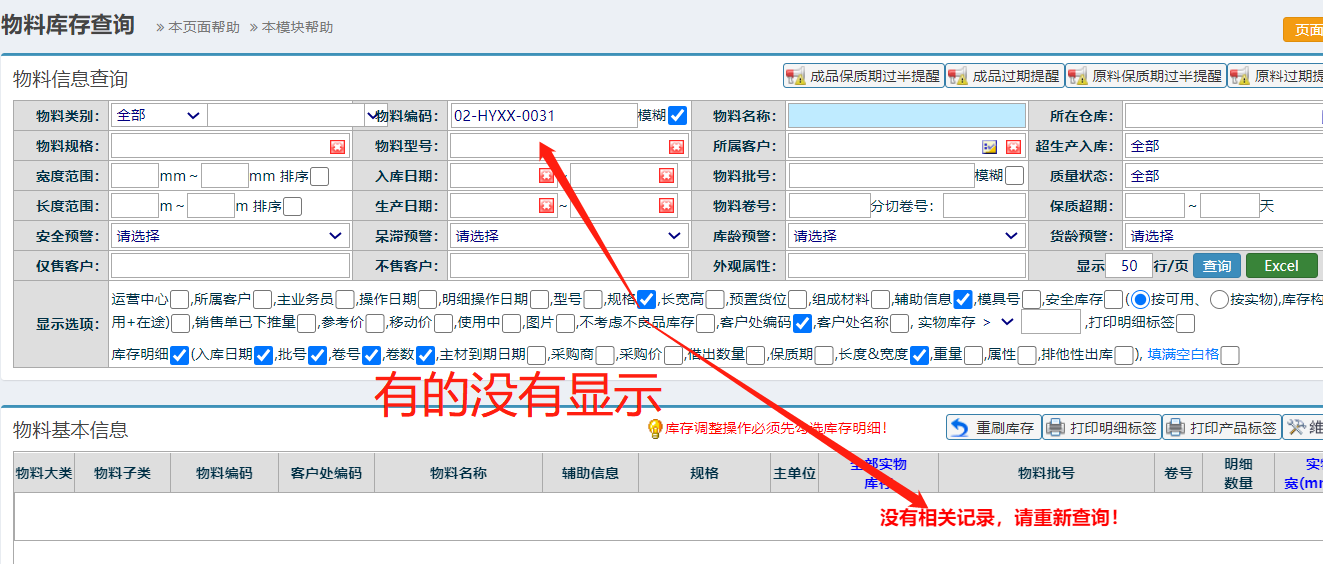This screenshot has height=564, width=1323.
Task: Enable the 运营中心 display option checkbox
Action: [x=180, y=299]
